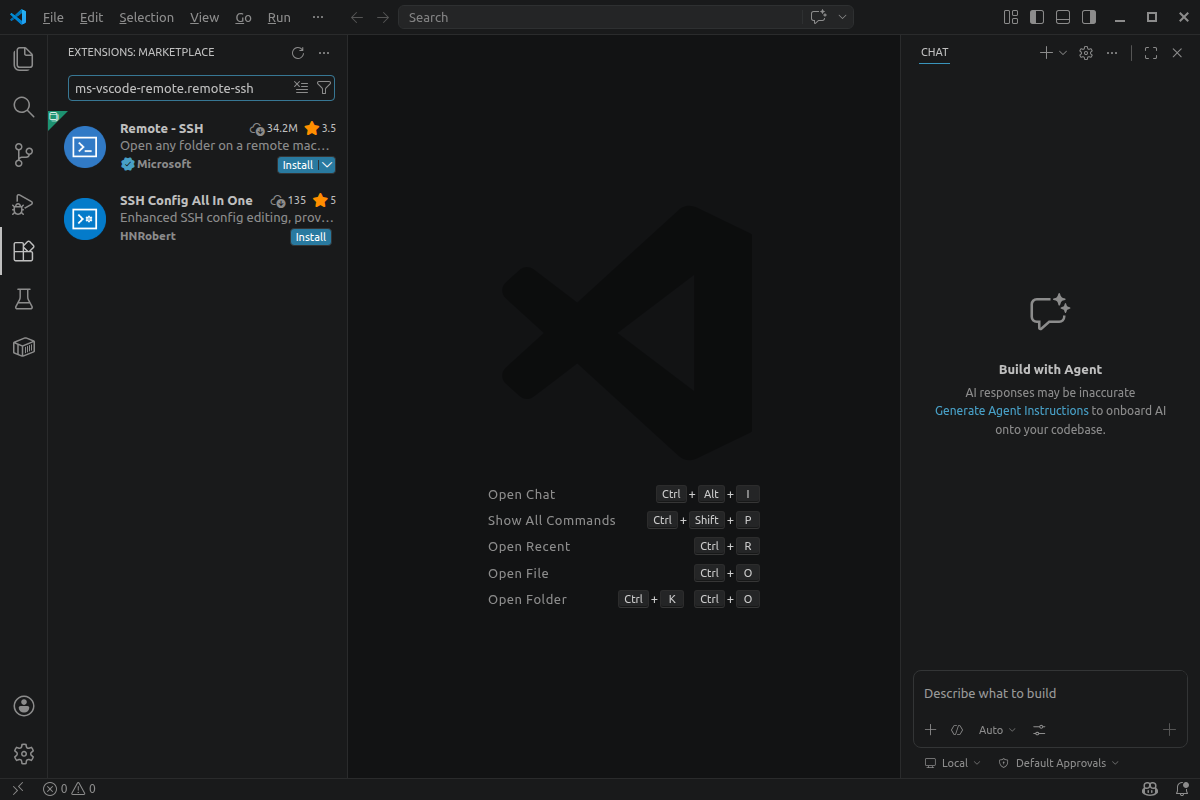Close the chat panel
1200x800 pixels.
(x=1177, y=53)
